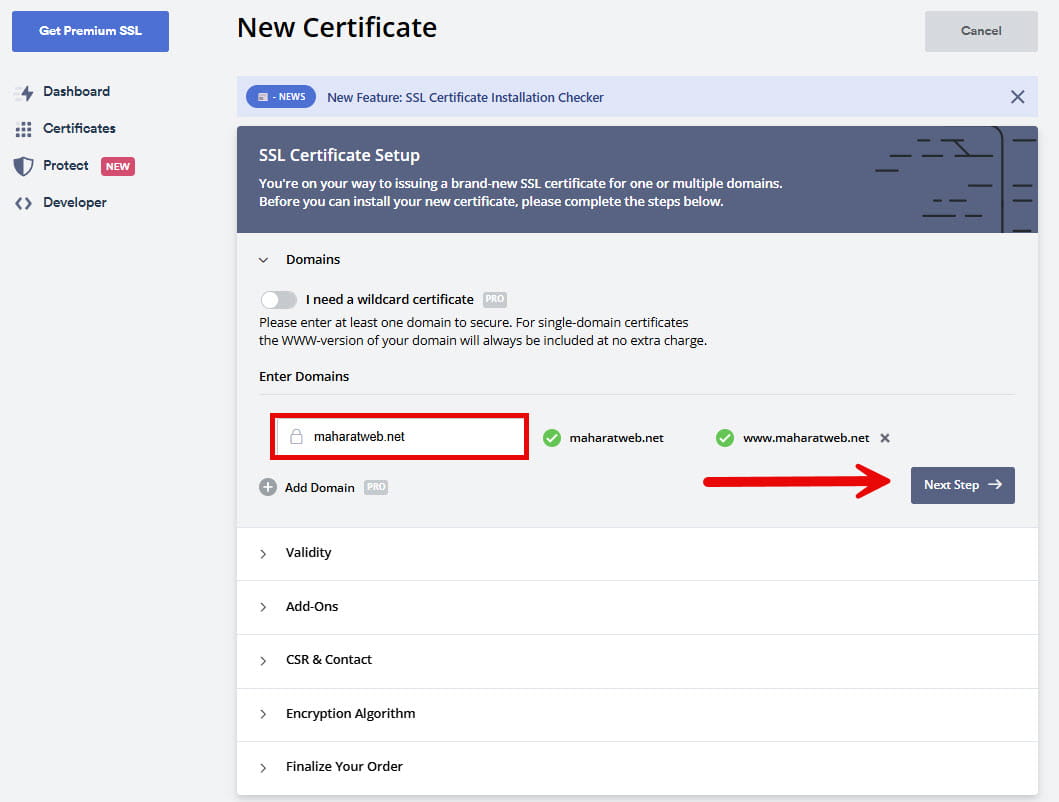Cancel the new certificate
The width and height of the screenshot is (1059, 802).
pos(981,31)
